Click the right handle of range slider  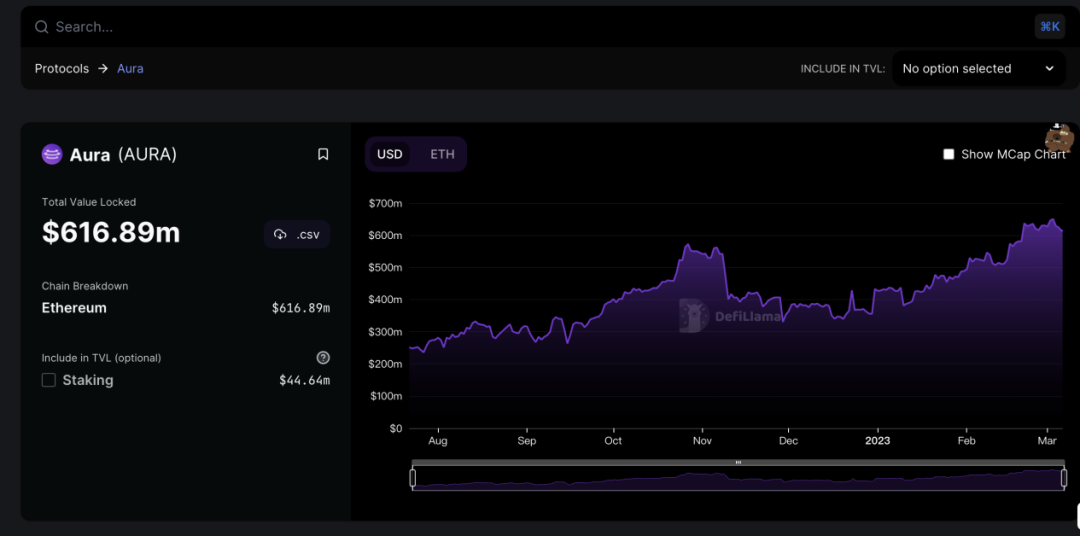pyautogui.click(x=1064, y=478)
